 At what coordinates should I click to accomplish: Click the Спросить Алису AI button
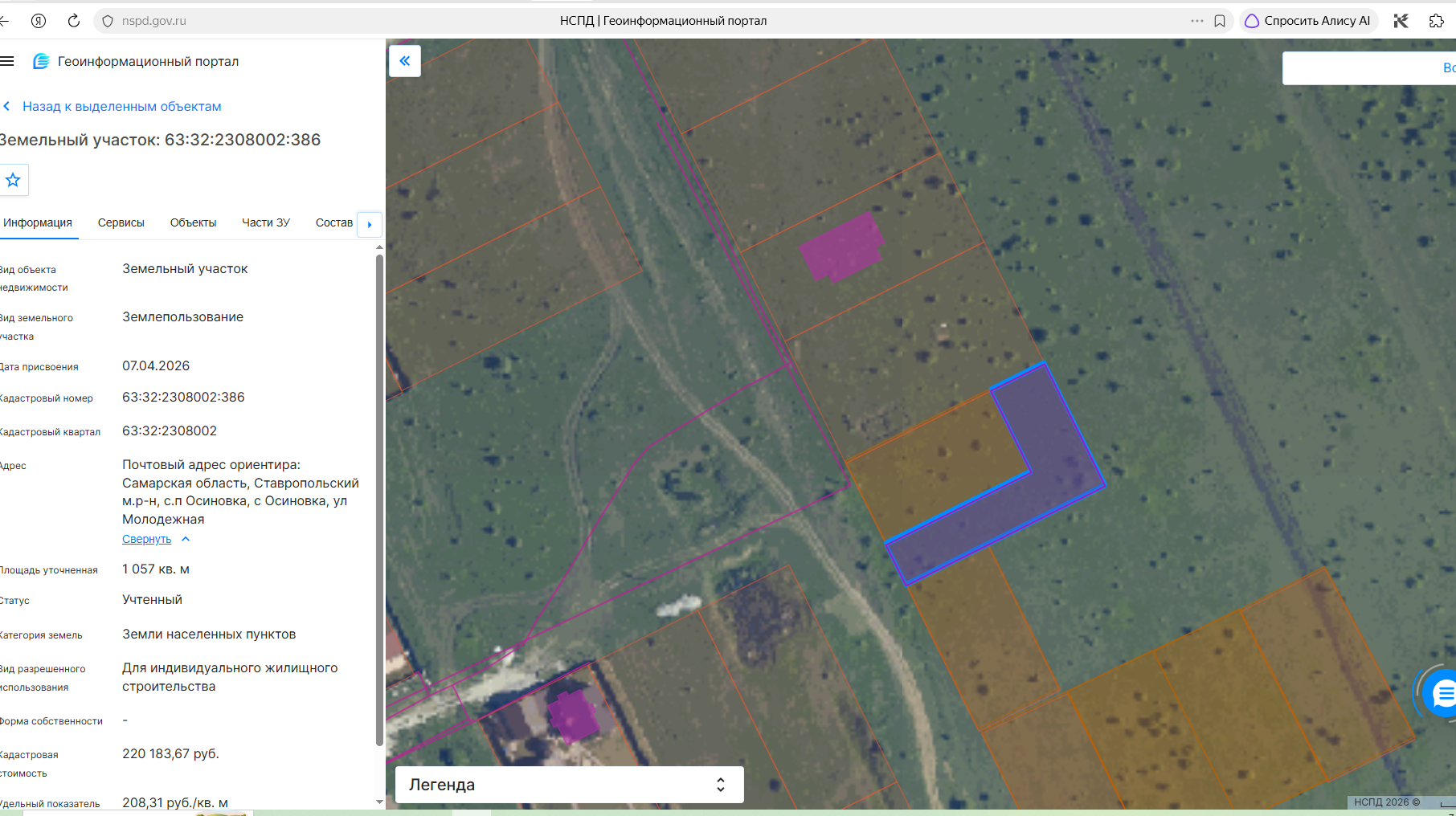tap(1308, 21)
